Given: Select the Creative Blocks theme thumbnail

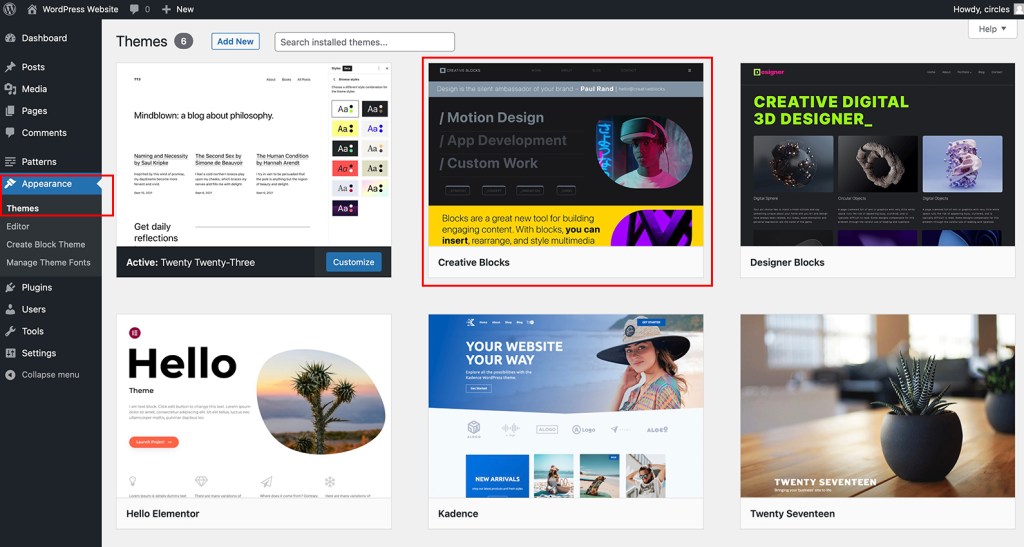Looking at the screenshot, I should pos(566,155).
